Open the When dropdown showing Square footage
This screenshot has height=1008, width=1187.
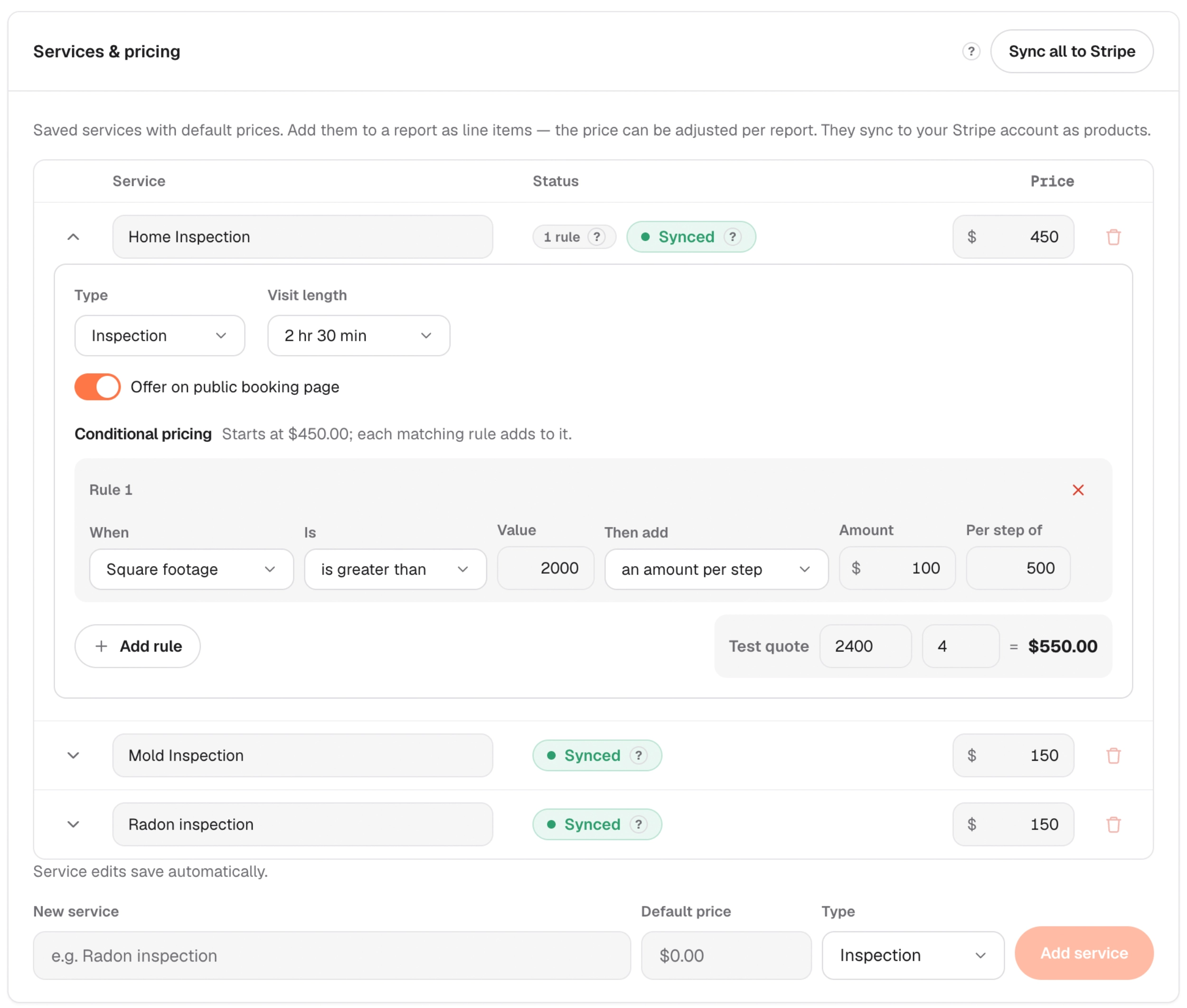pyautogui.click(x=191, y=569)
